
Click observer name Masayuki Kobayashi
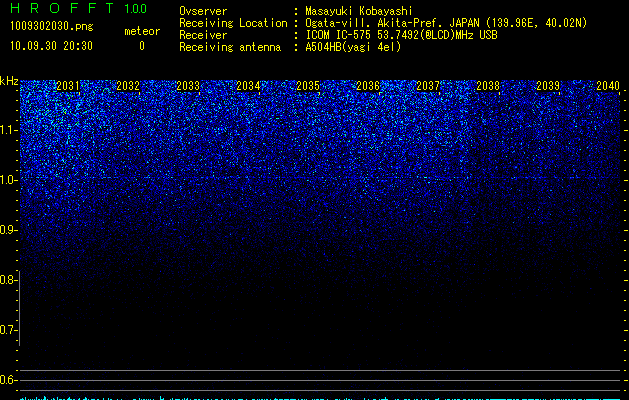[x=359, y=11]
